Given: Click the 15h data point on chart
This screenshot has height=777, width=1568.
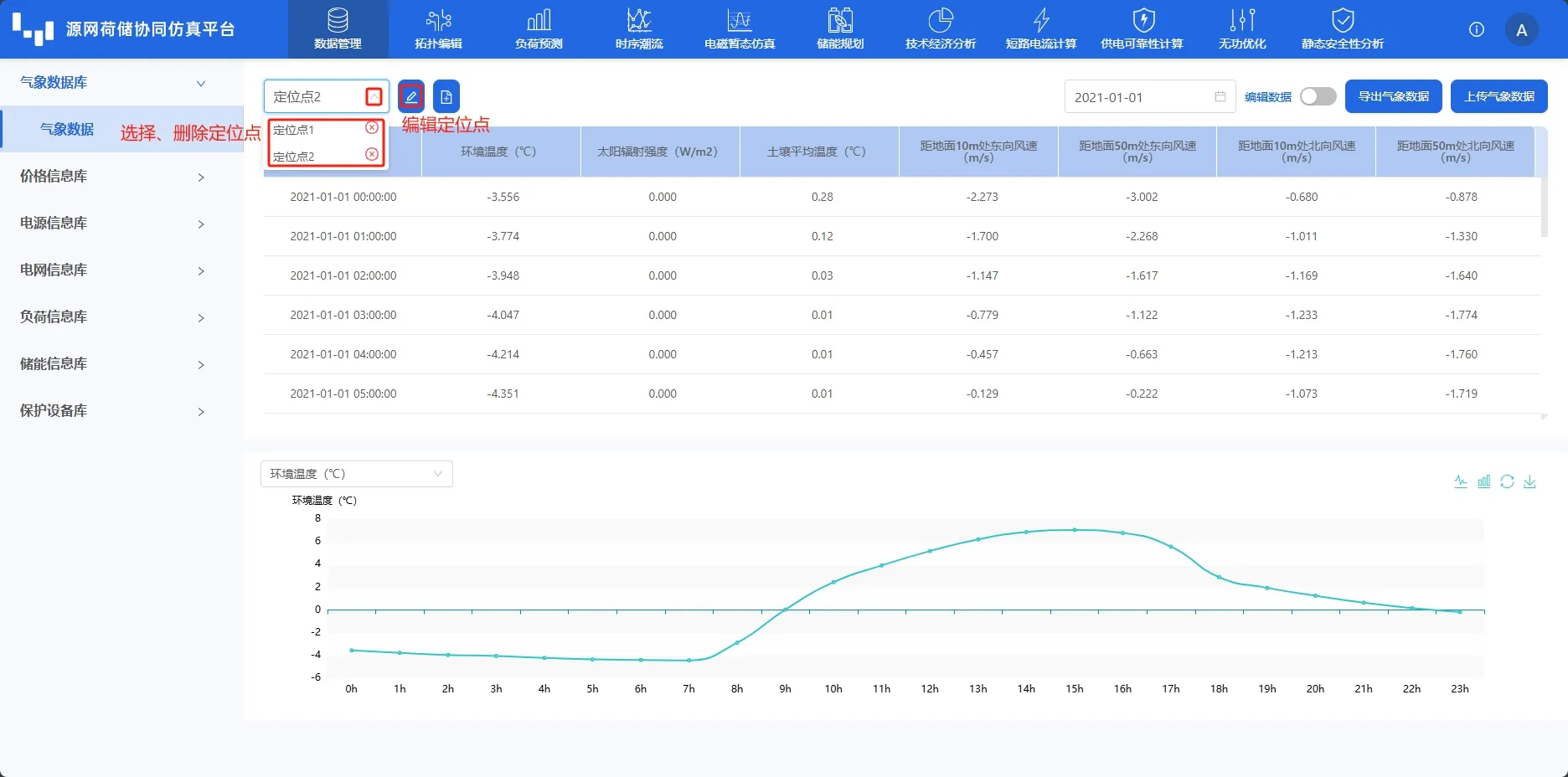Looking at the screenshot, I should [1075, 530].
